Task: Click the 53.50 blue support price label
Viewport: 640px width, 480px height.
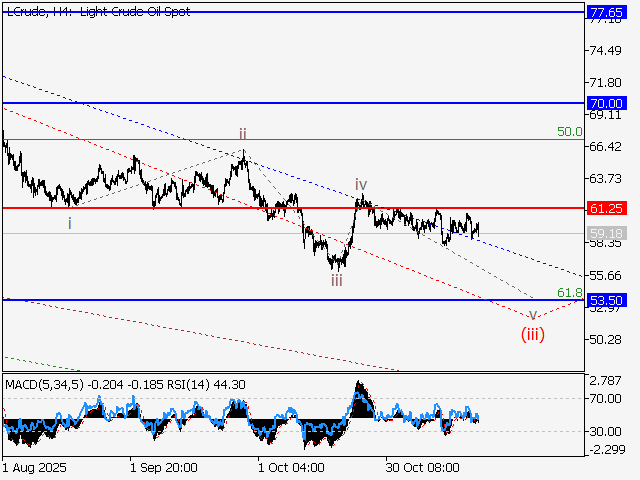Action: point(607,300)
